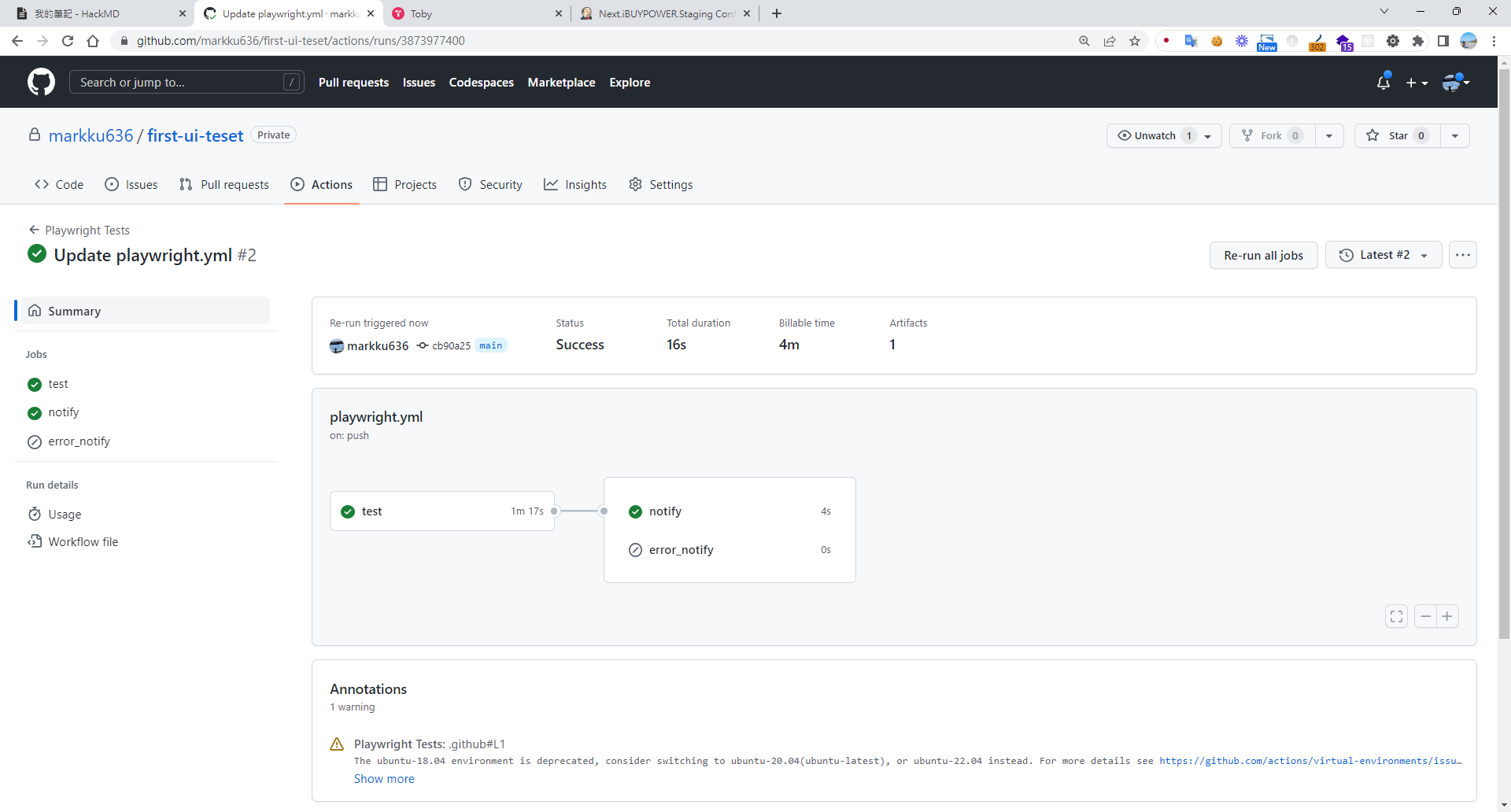Expand annotation with Show more link

(x=384, y=778)
